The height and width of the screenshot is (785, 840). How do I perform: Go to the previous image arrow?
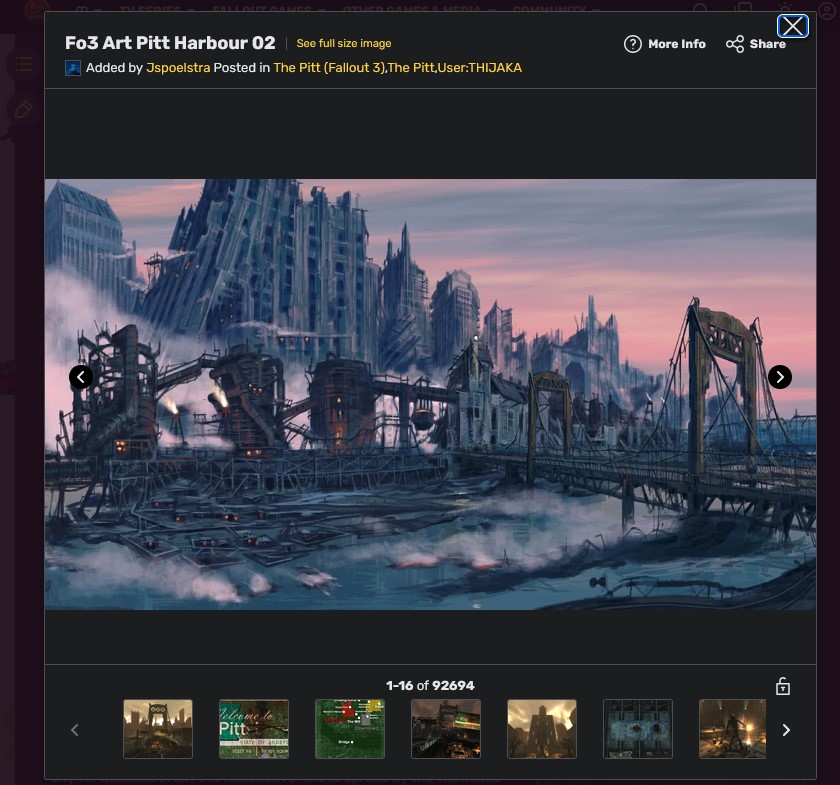click(x=81, y=377)
